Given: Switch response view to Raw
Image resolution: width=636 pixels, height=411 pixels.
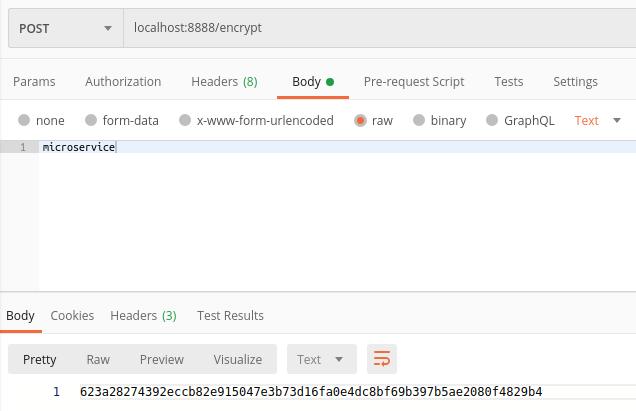Looking at the screenshot, I should (x=98, y=359).
